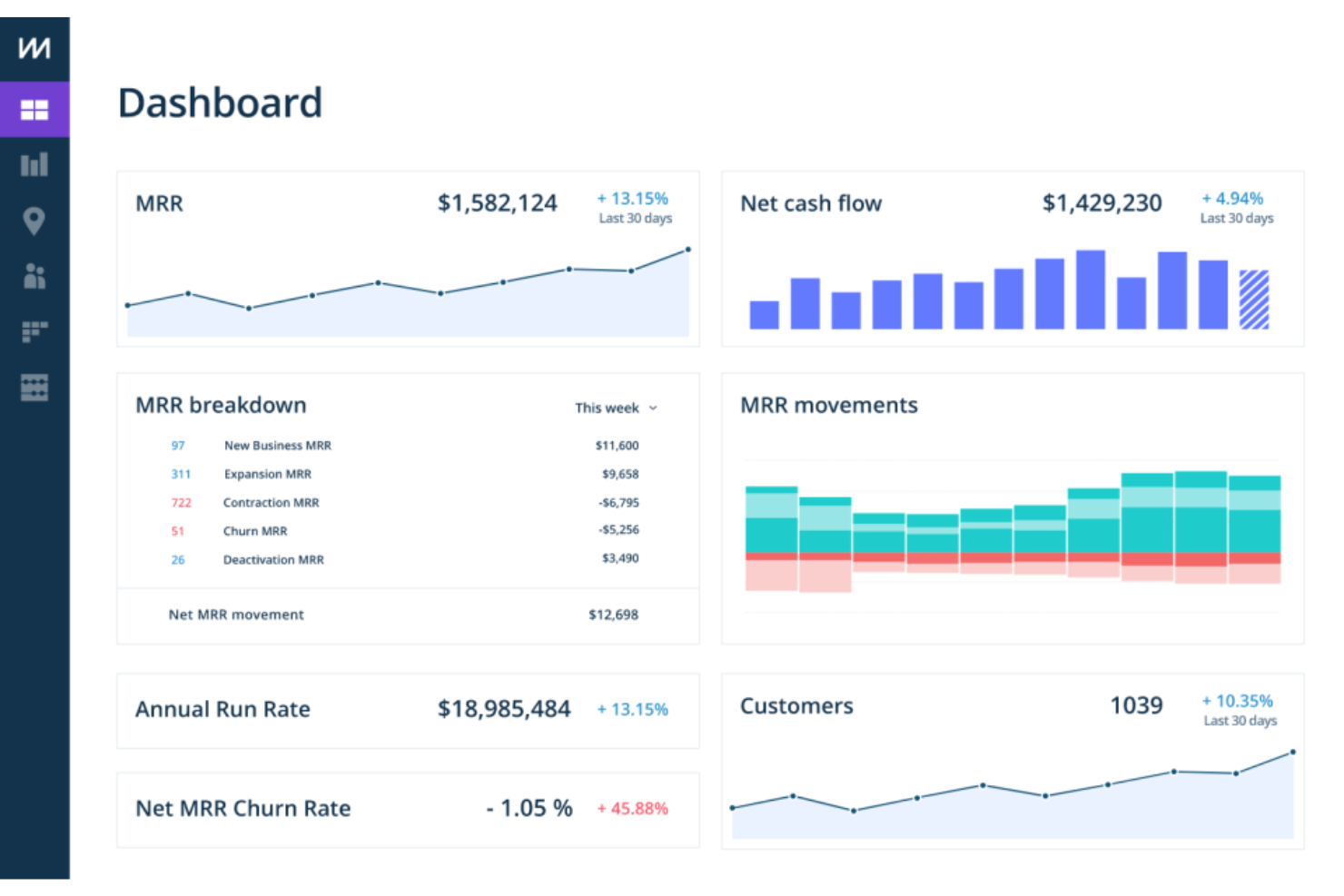Click the last stacked bar in MRR movements
This screenshot has width=1344, height=896.
pyautogui.click(x=1254, y=529)
